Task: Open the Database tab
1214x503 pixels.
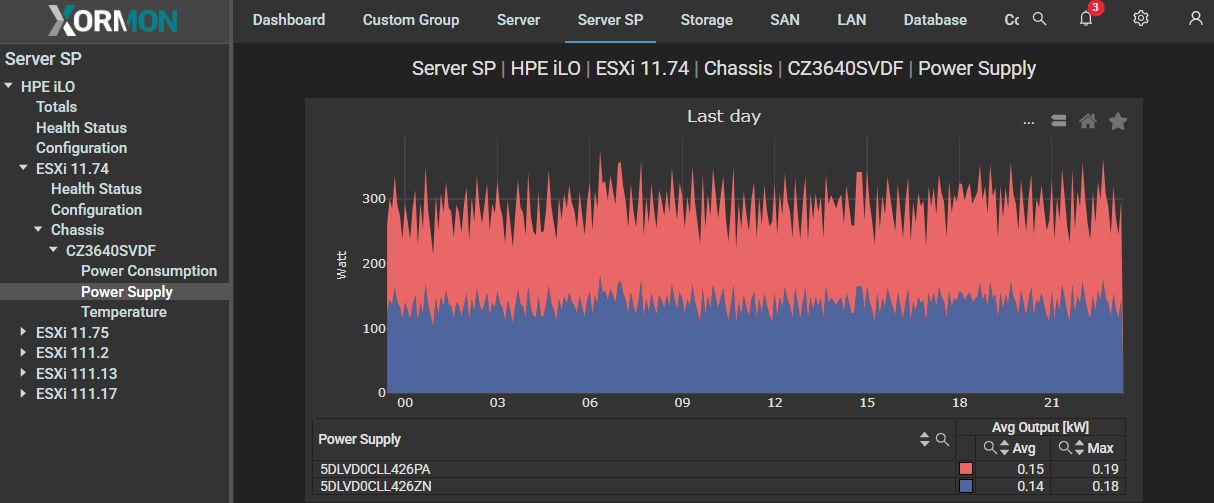Action: (x=935, y=20)
